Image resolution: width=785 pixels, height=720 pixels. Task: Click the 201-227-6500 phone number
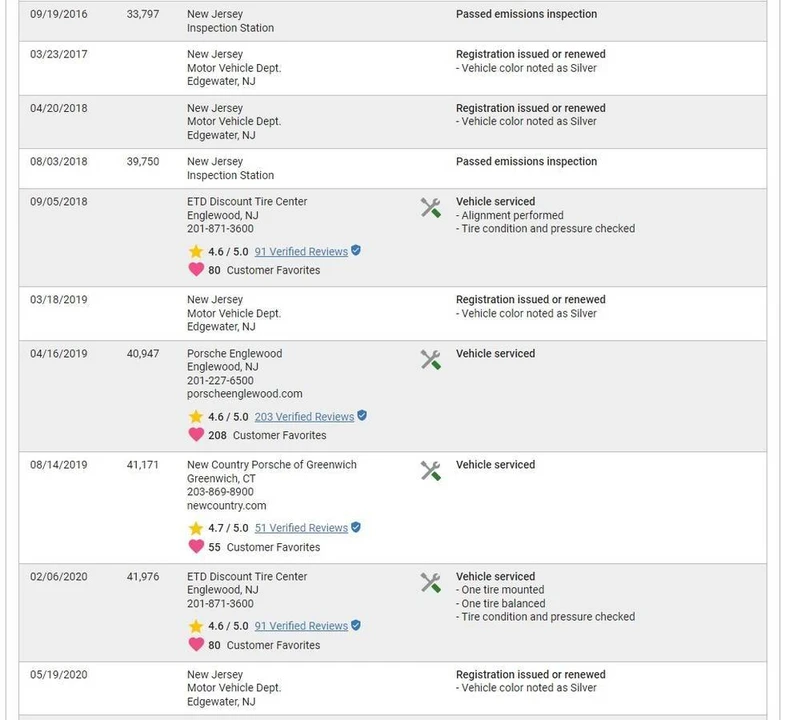pyautogui.click(x=220, y=380)
